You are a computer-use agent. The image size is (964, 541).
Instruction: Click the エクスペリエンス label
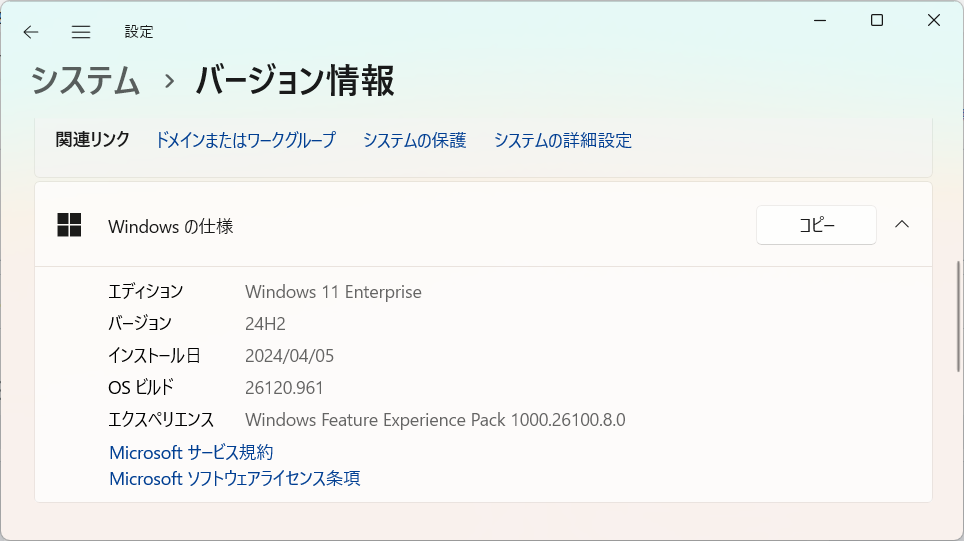click(161, 419)
